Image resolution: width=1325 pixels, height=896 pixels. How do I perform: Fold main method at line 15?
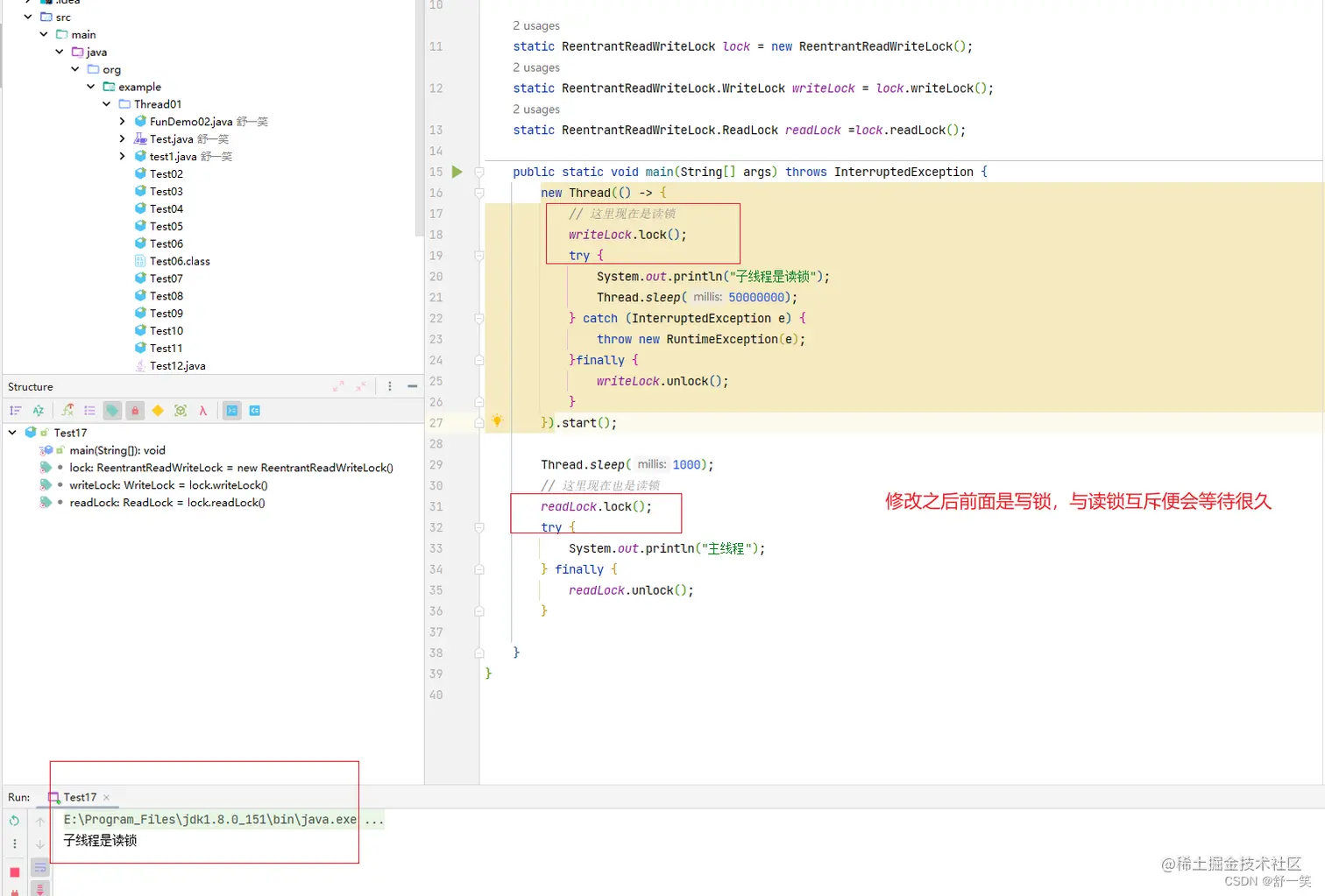479,172
